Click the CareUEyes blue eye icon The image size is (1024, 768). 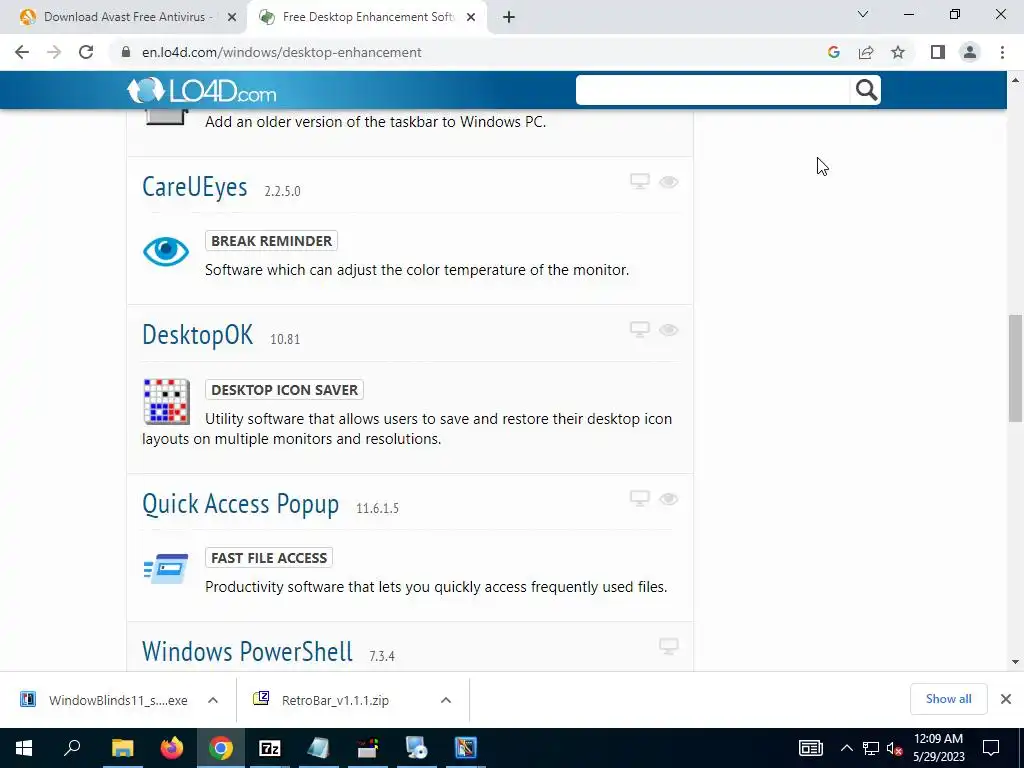click(x=166, y=251)
